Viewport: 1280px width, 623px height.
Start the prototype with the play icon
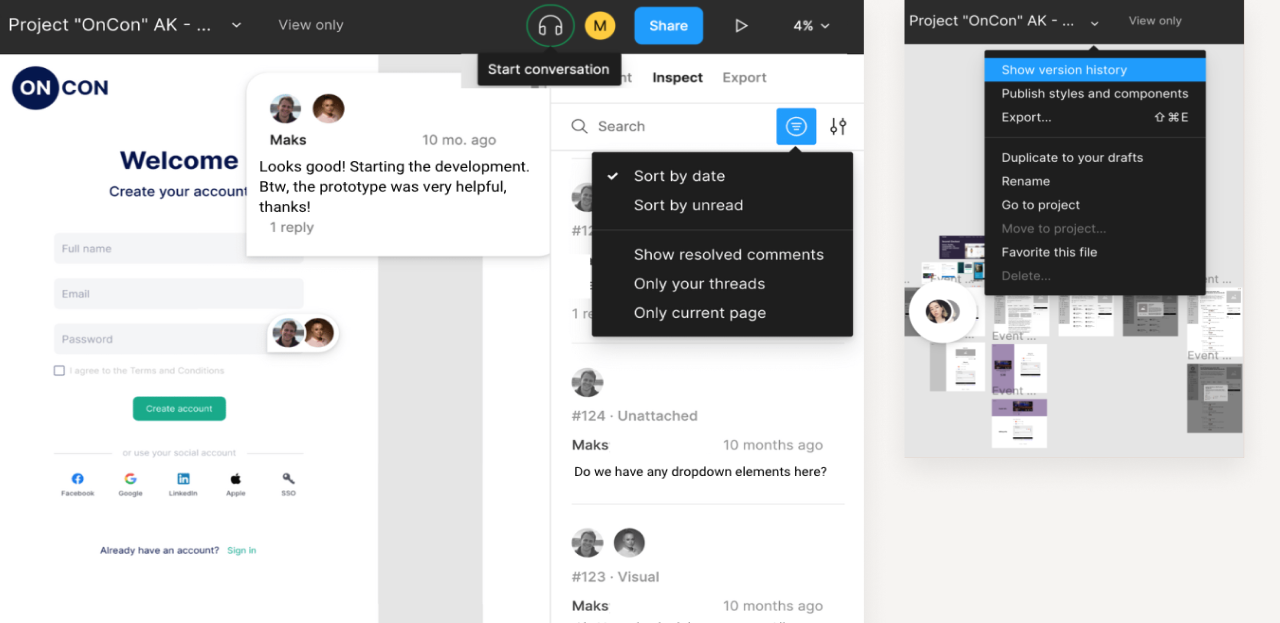741,26
